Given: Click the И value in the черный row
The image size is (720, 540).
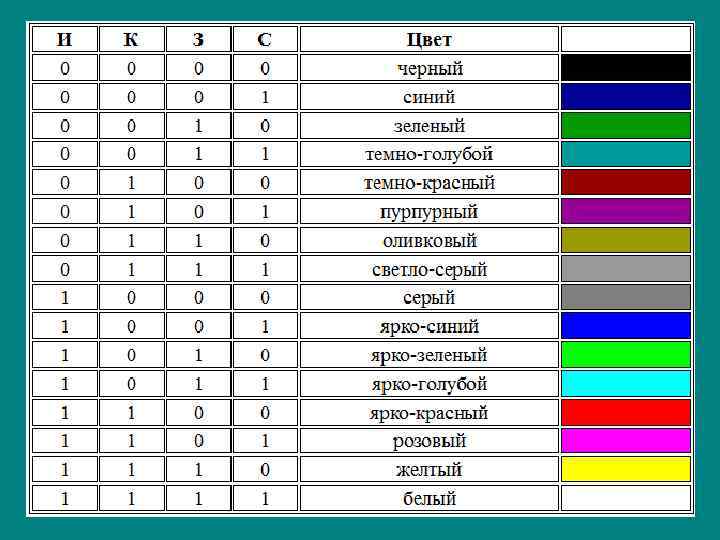Looking at the screenshot, I should click(65, 68).
